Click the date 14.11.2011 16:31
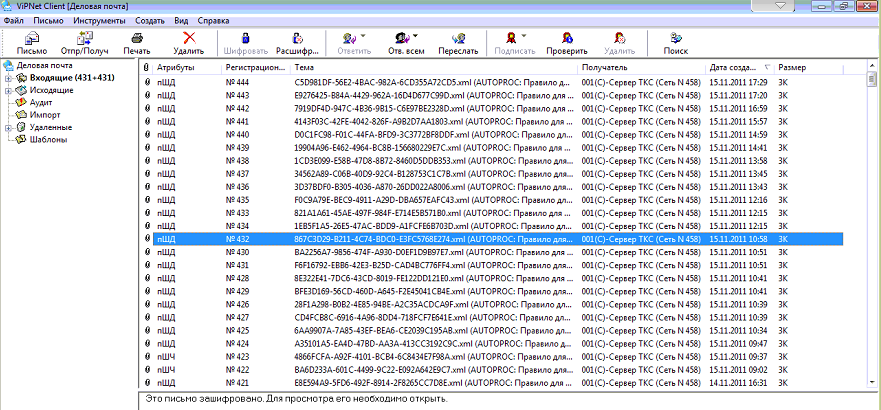 point(738,382)
